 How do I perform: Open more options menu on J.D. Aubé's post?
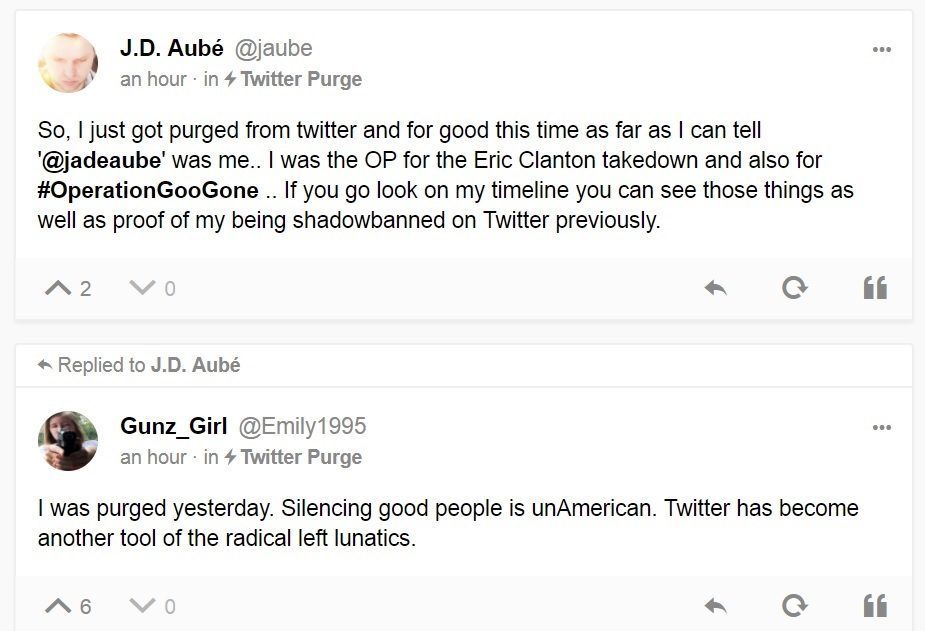881,49
